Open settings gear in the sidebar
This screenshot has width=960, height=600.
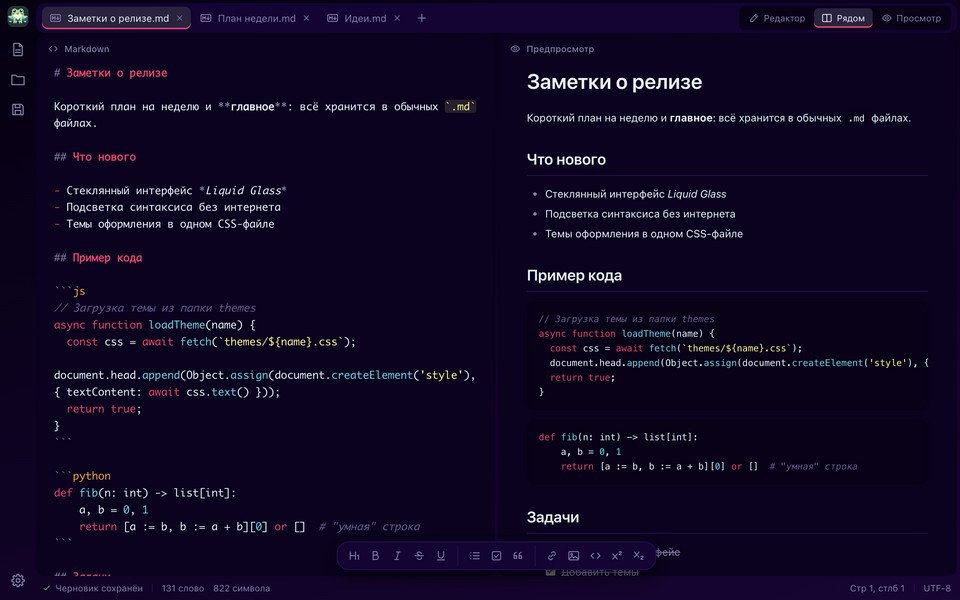point(18,580)
